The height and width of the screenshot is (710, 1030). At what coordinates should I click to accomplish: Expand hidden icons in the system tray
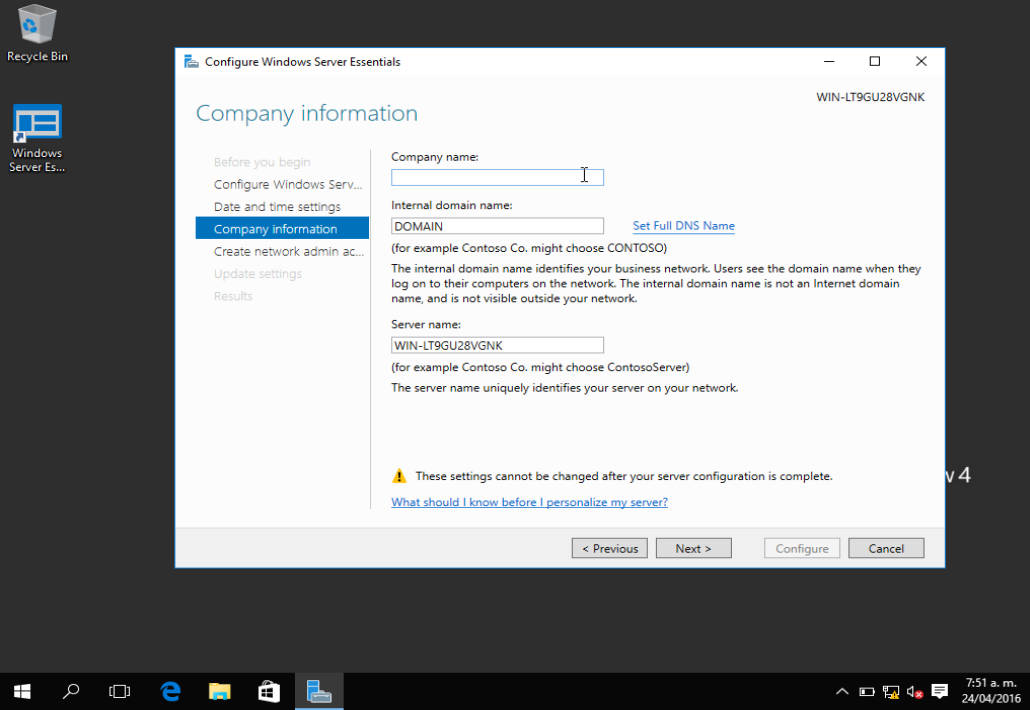[x=842, y=690]
